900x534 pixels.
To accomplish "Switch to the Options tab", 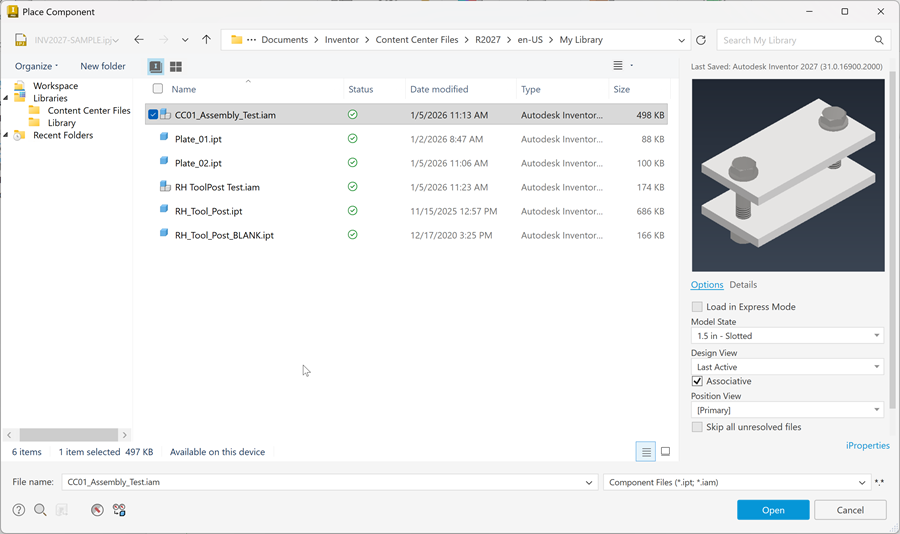I will 707,285.
